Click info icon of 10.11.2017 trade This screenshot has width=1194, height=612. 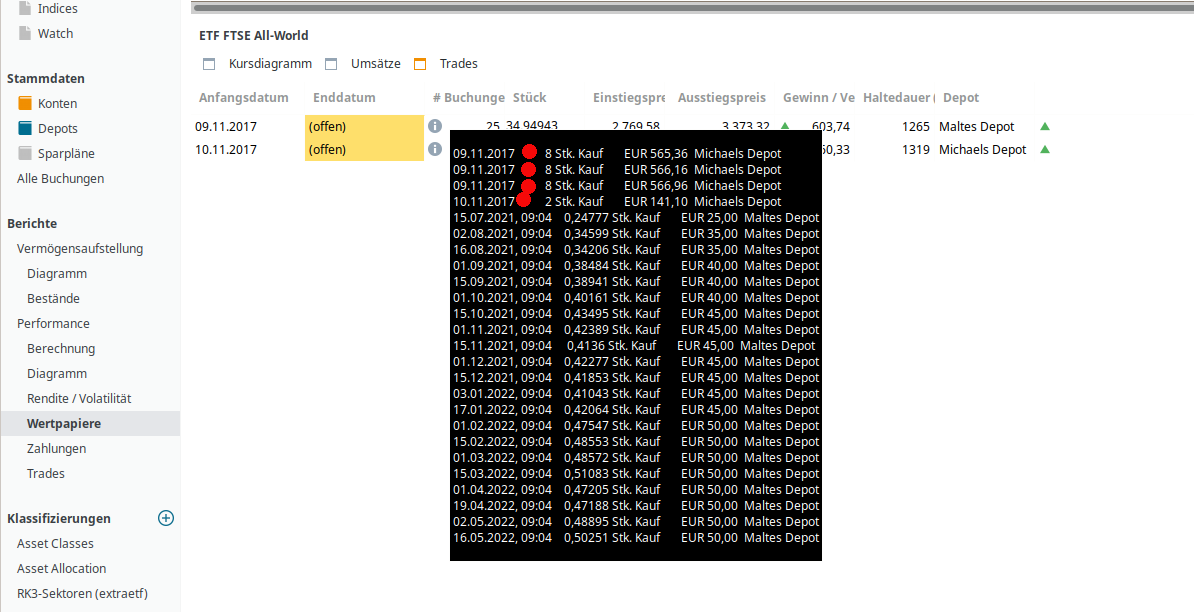(x=435, y=149)
